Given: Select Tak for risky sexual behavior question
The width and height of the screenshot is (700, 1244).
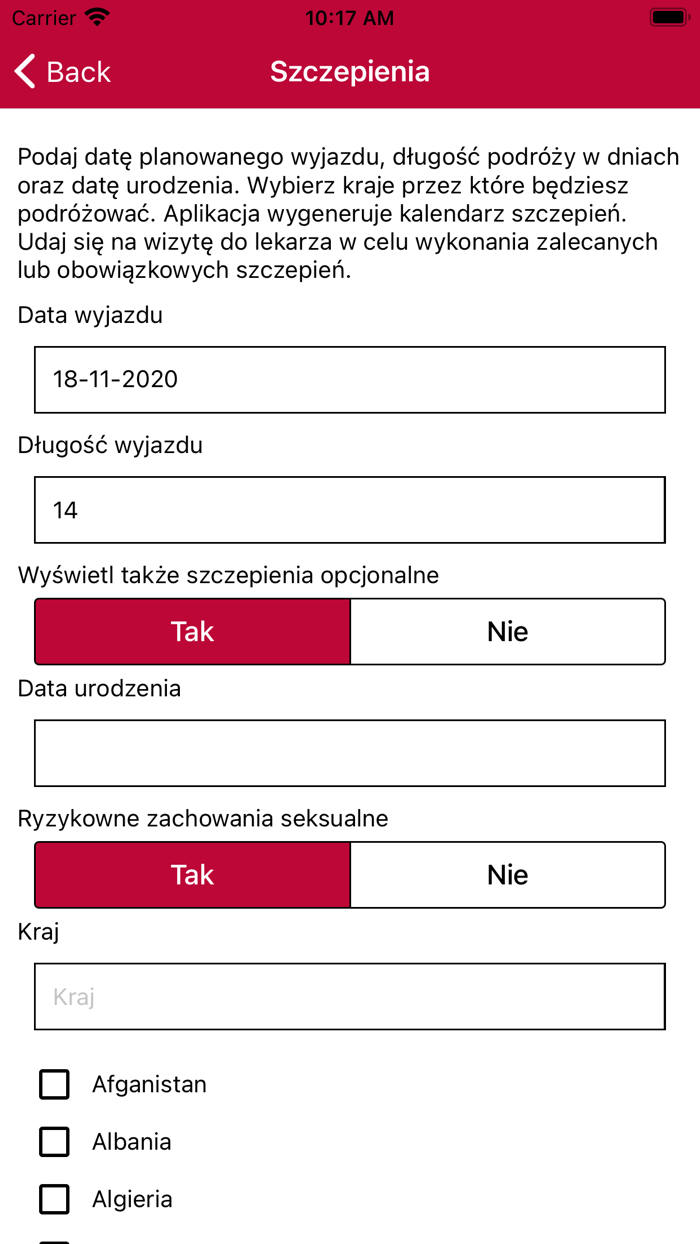Looking at the screenshot, I should click(x=192, y=874).
